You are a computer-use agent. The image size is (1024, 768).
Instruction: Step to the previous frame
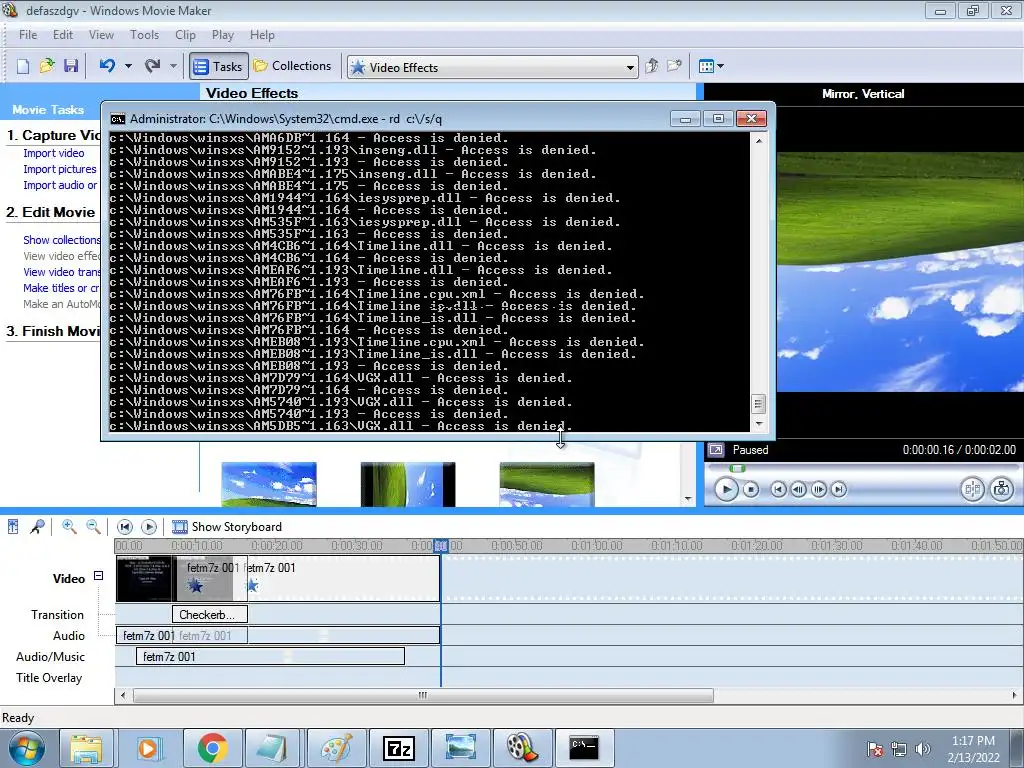798,489
